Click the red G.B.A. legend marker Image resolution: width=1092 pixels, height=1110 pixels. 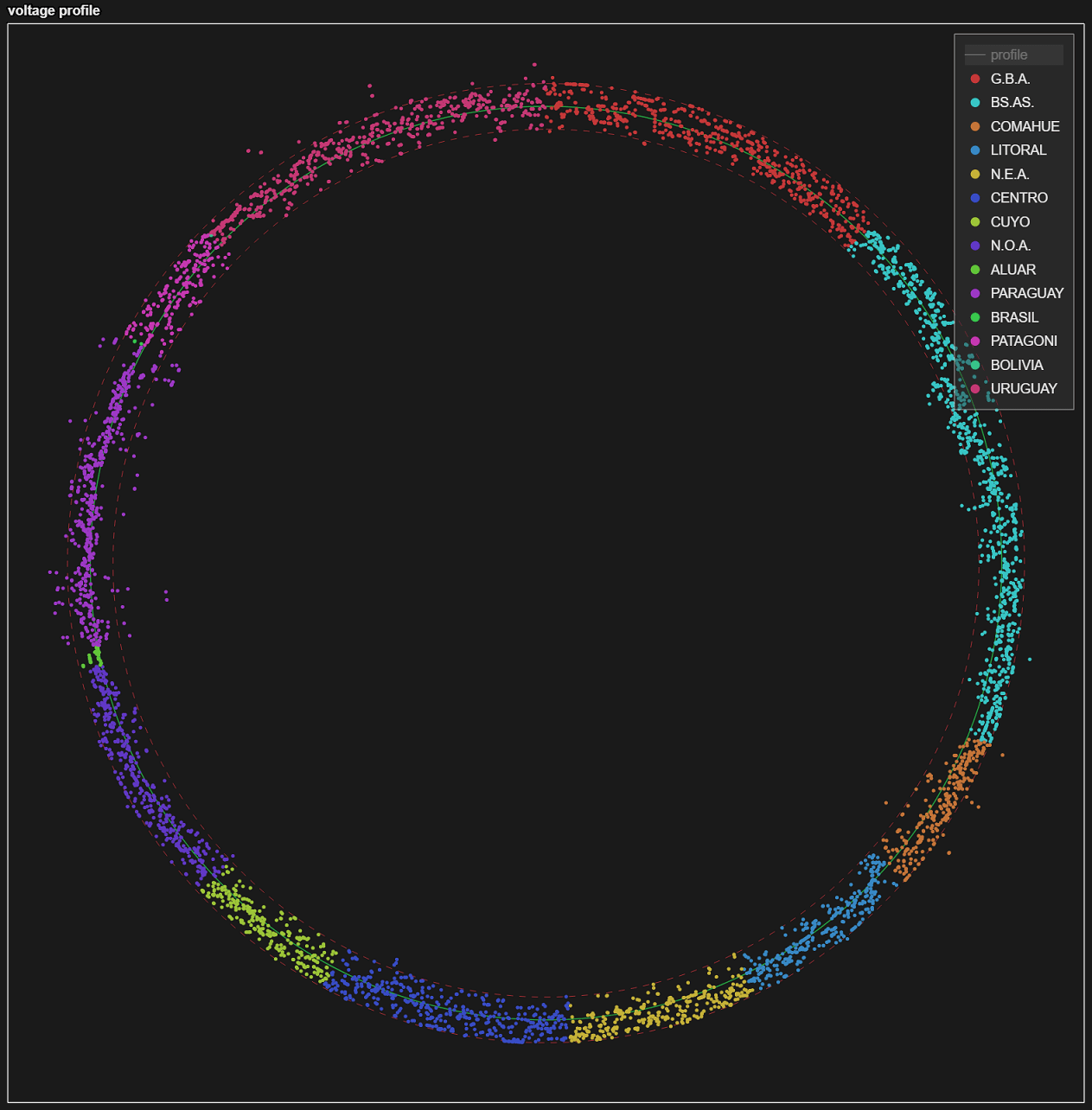975,79
